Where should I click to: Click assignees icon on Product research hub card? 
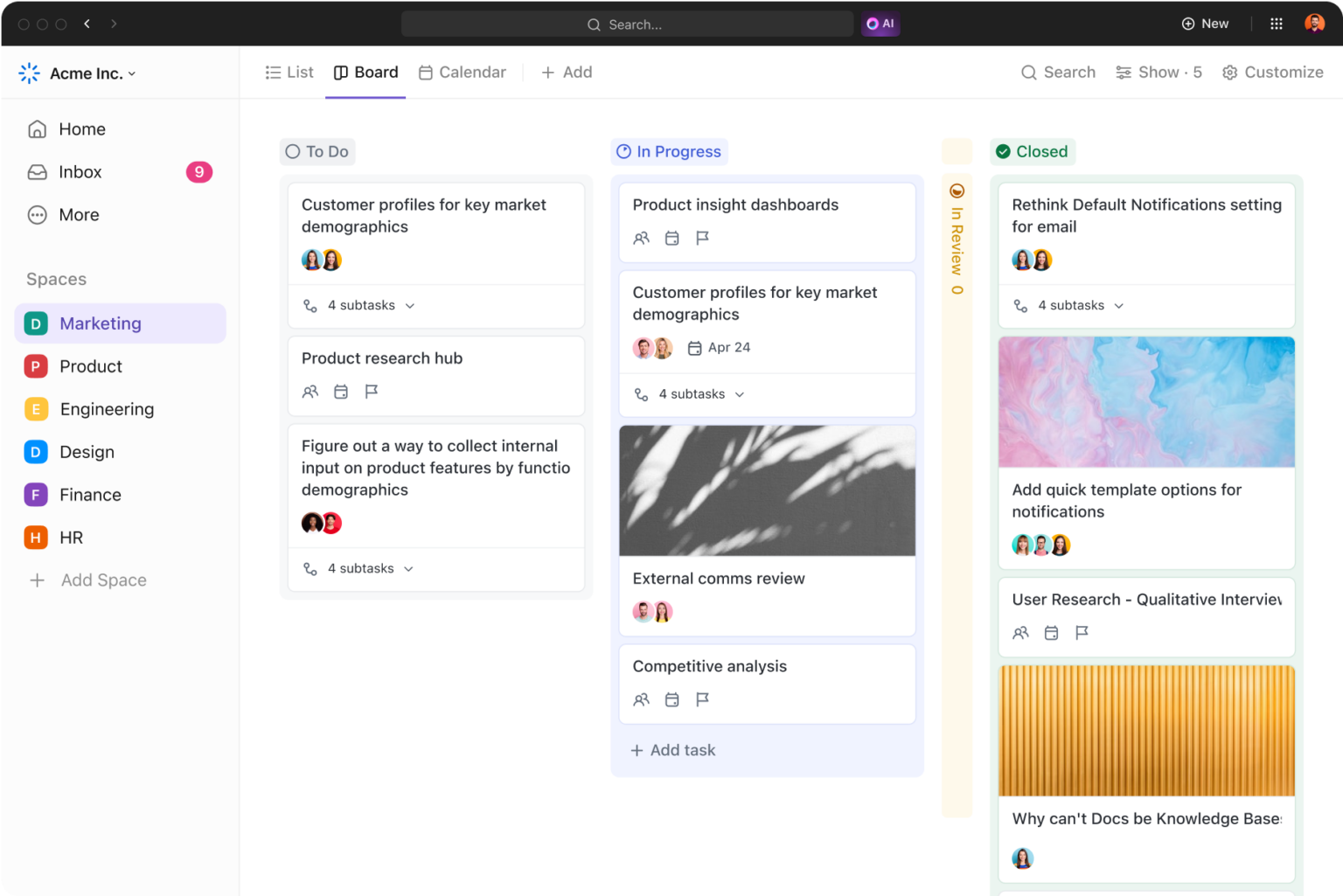point(310,392)
